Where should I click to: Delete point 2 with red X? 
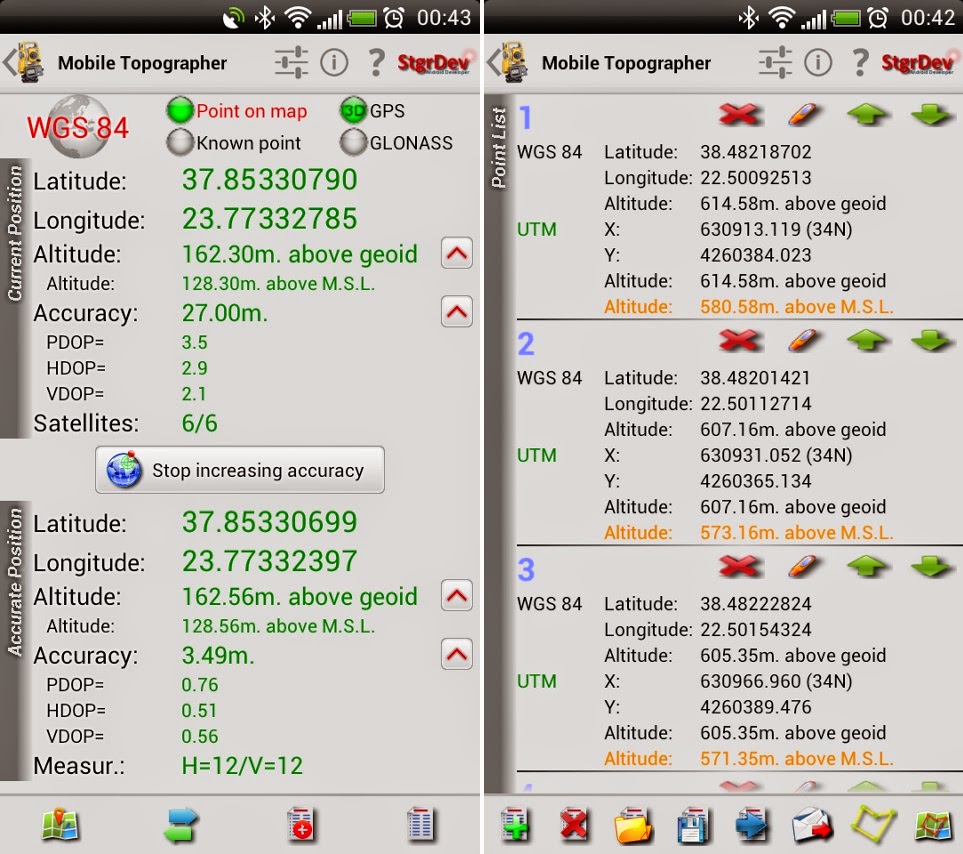741,340
